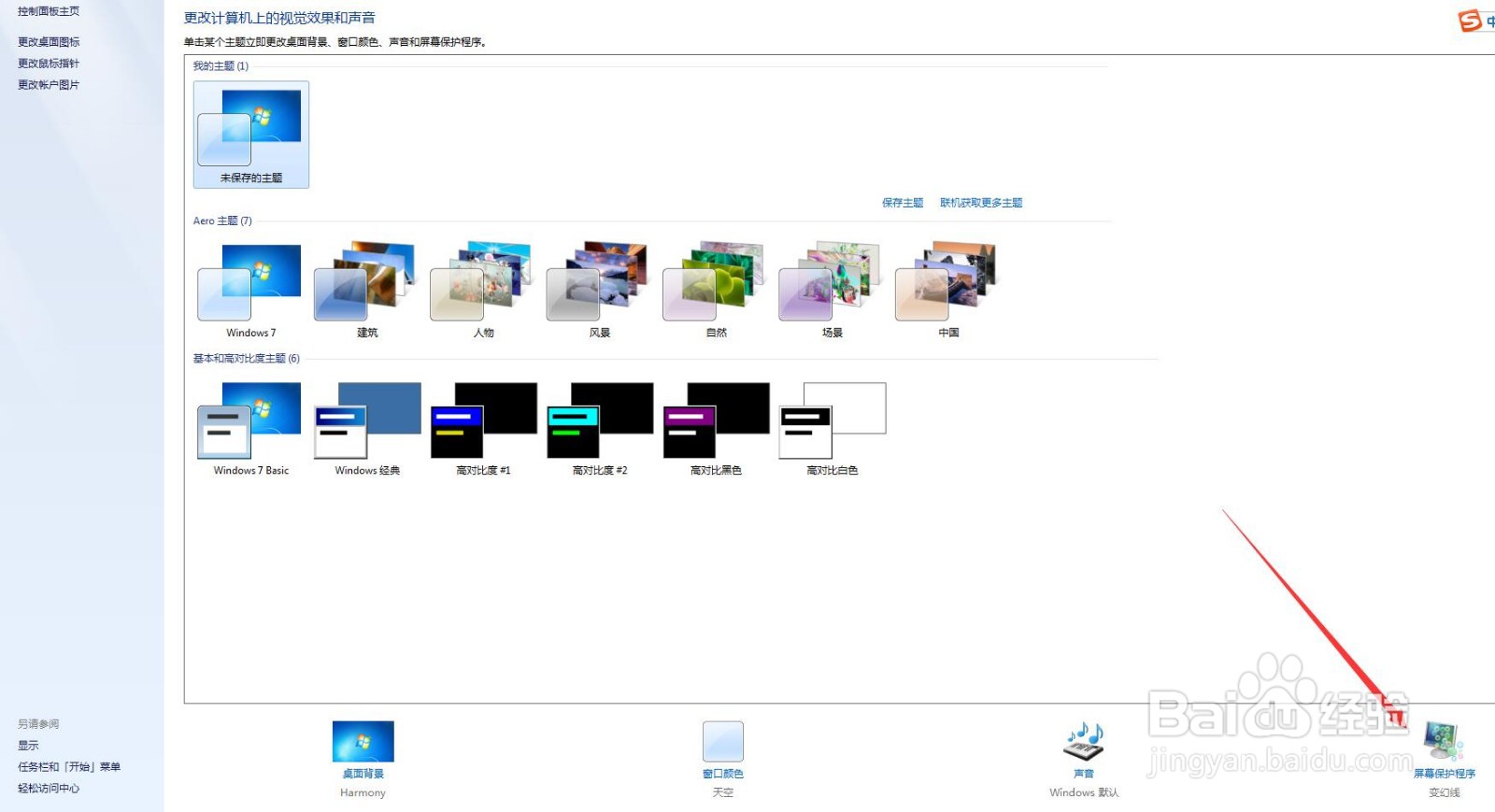Click the 声音 text link
The image size is (1495, 812).
[x=1084, y=774]
